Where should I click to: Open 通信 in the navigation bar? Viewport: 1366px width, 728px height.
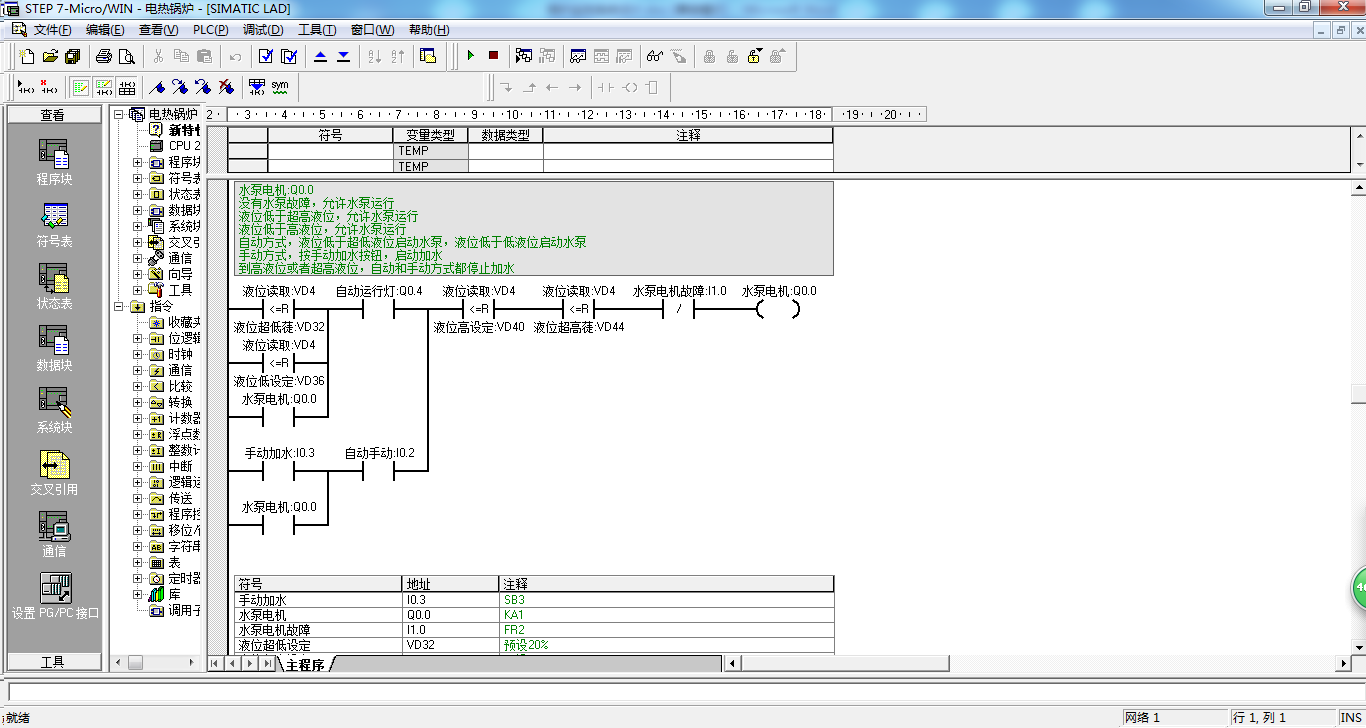pos(55,534)
